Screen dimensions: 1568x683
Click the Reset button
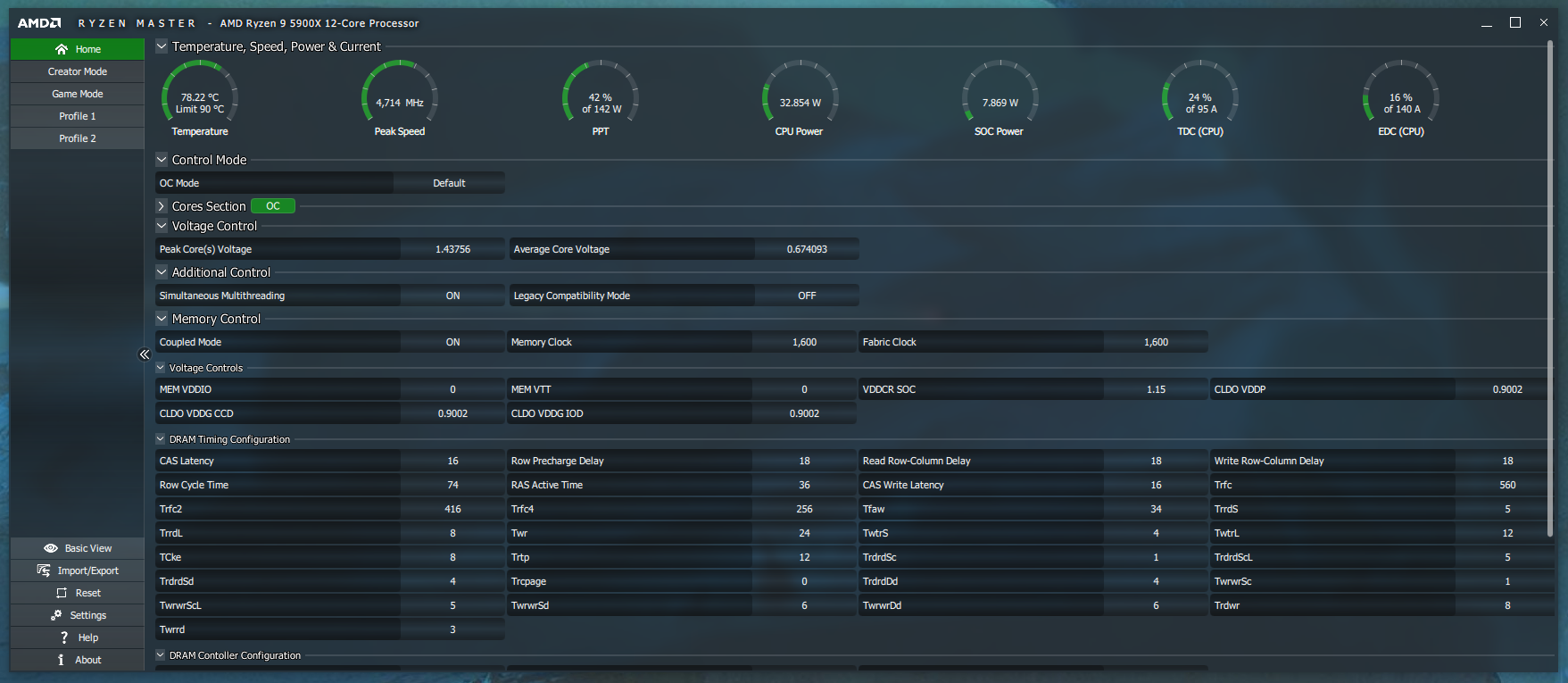coord(78,593)
